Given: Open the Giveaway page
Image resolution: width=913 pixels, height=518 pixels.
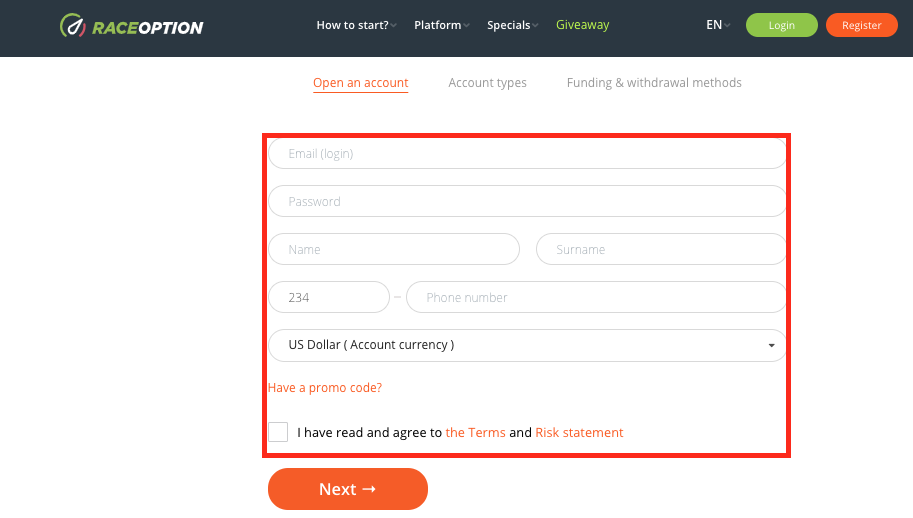Looking at the screenshot, I should (582, 25).
